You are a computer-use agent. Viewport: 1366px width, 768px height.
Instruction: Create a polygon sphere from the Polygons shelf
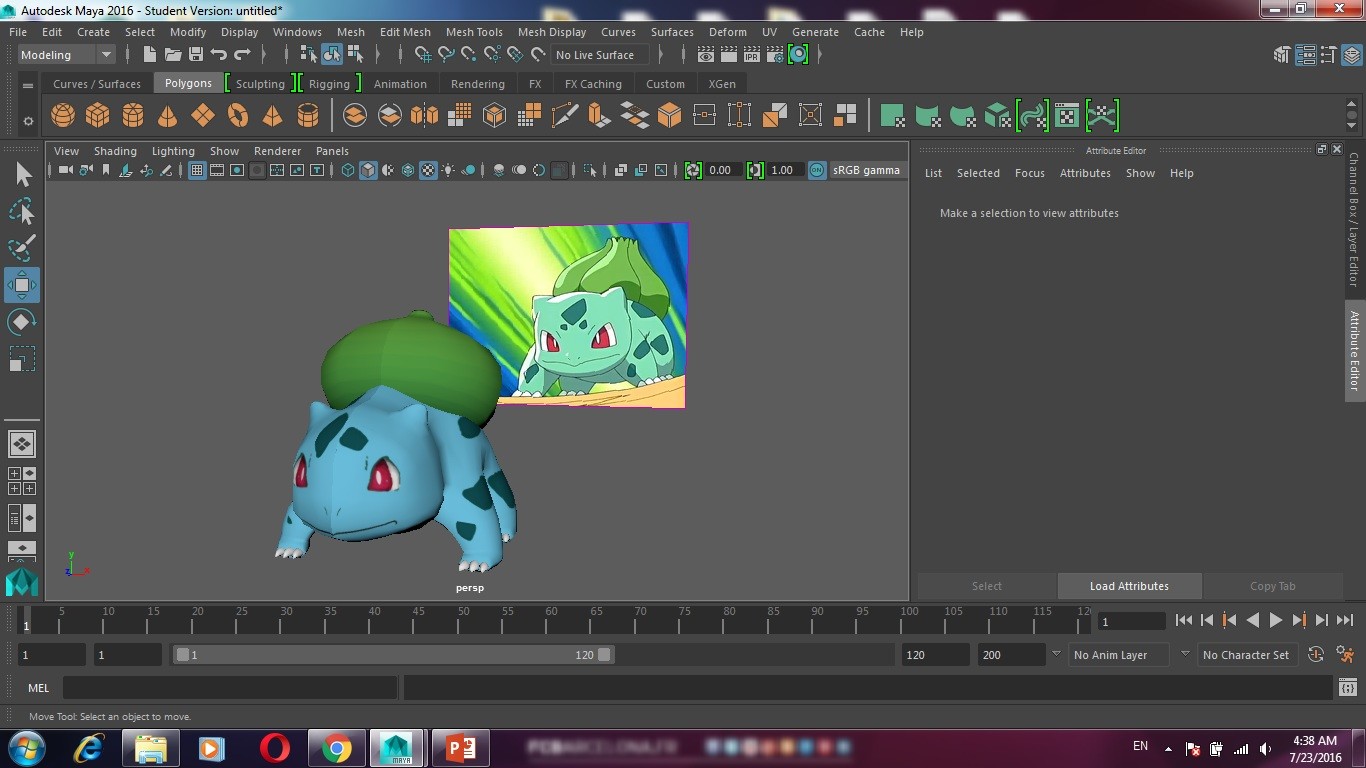tap(62, 115)
